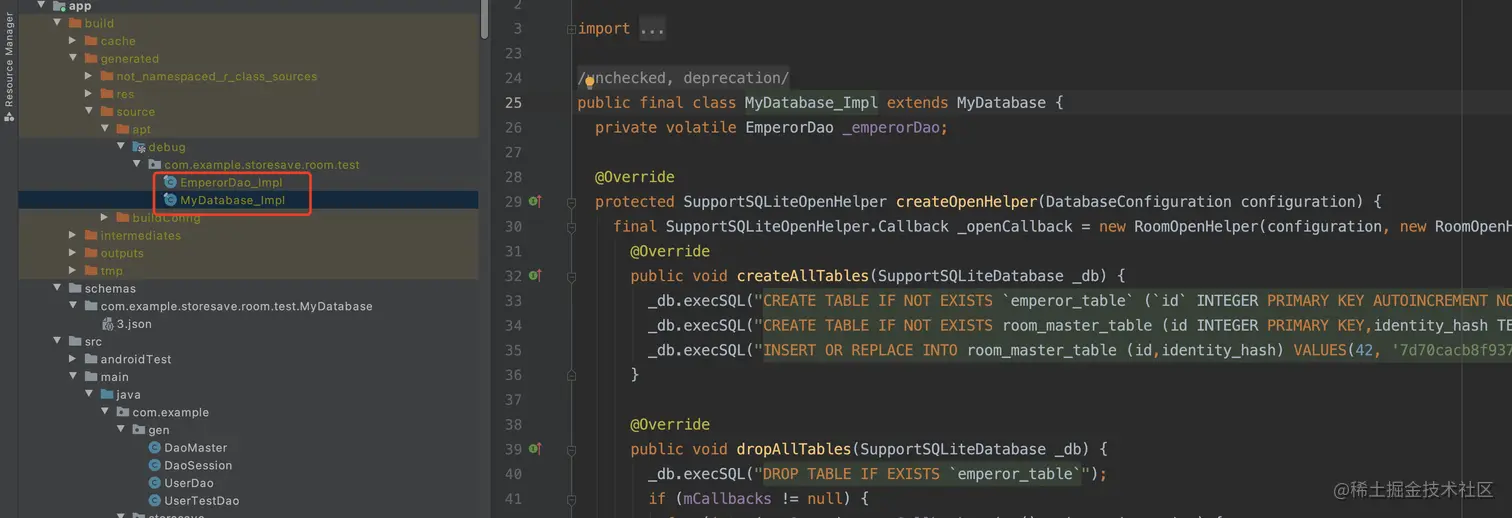Click the UserDao class icon

[154, 483]
